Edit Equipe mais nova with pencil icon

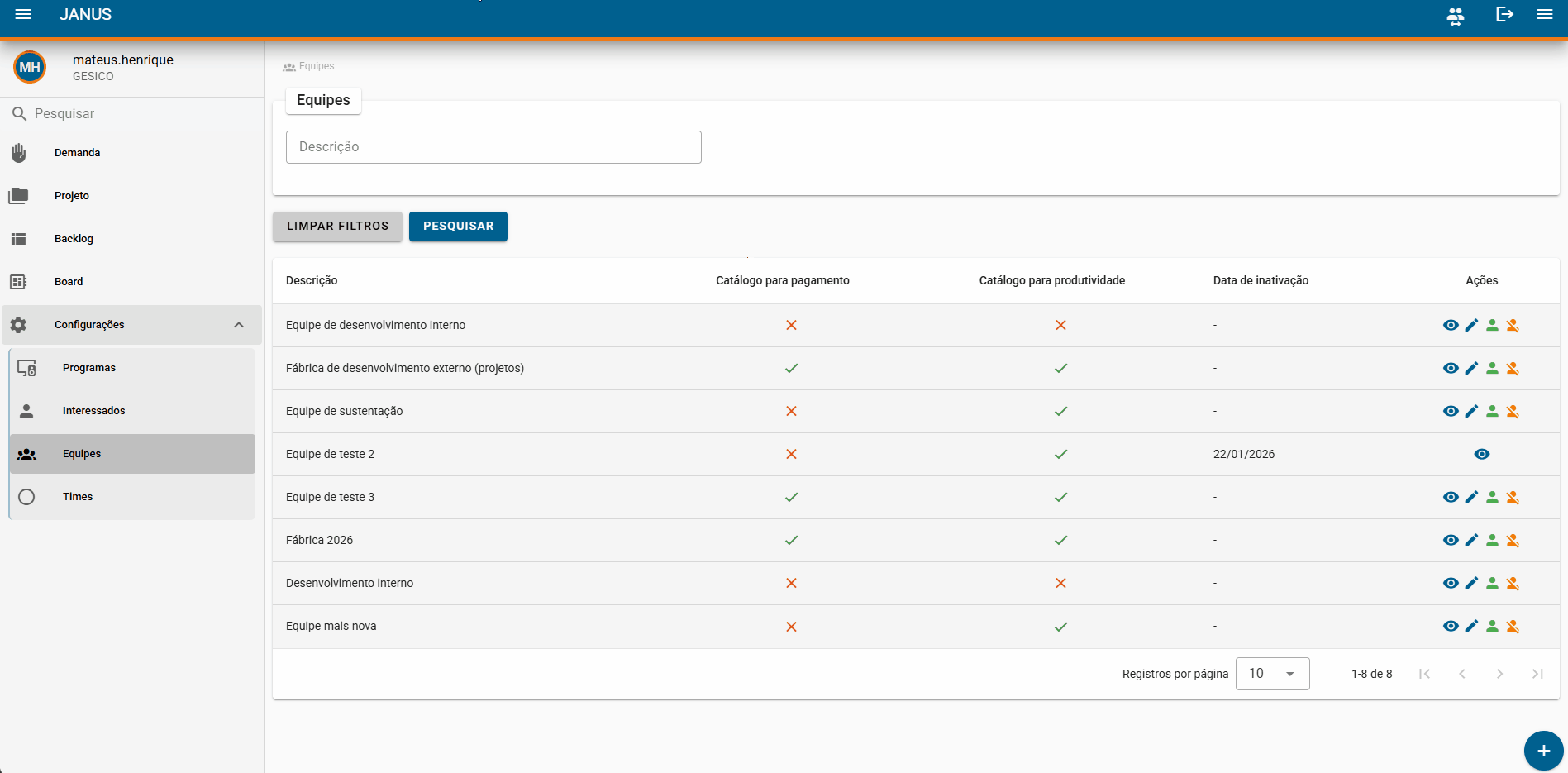click(1471, 626)
